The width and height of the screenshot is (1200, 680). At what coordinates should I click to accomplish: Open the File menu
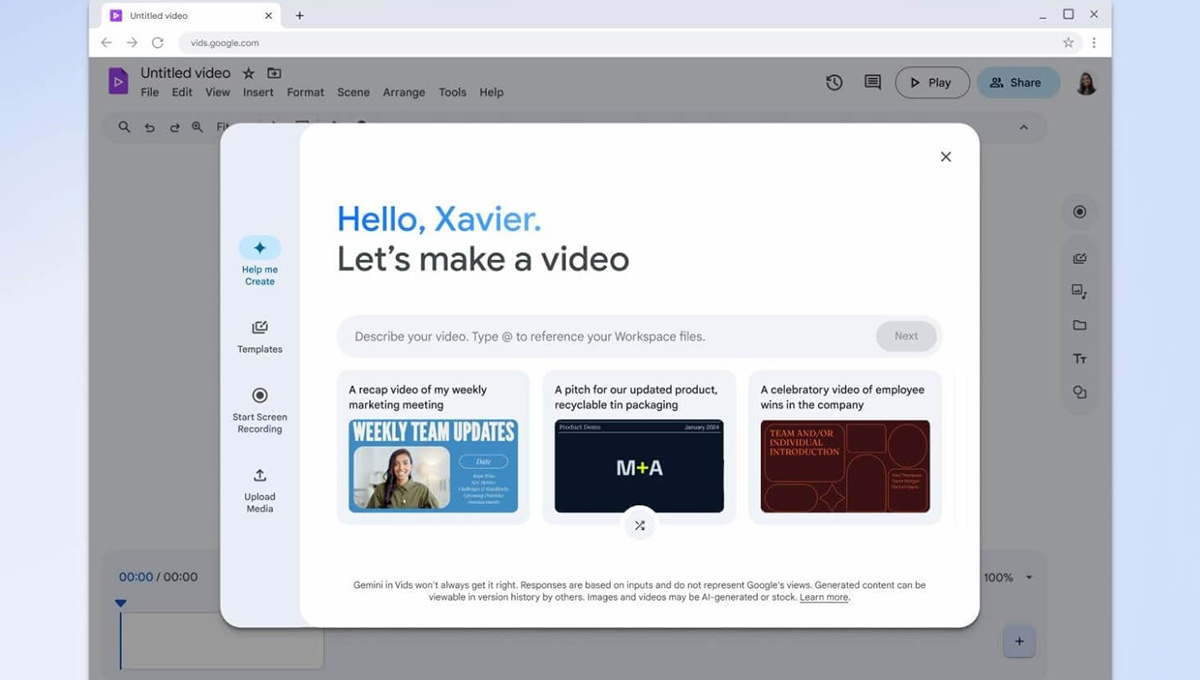[150, 92]
